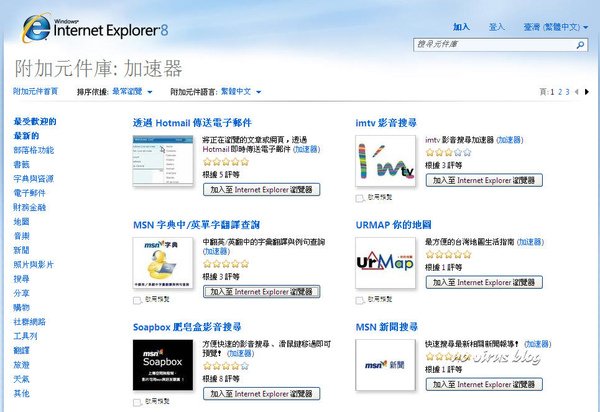Screen dimensions: 600x412
Task: Click star rating for Soapbox 肥皂盒
Action: (226, 366)
